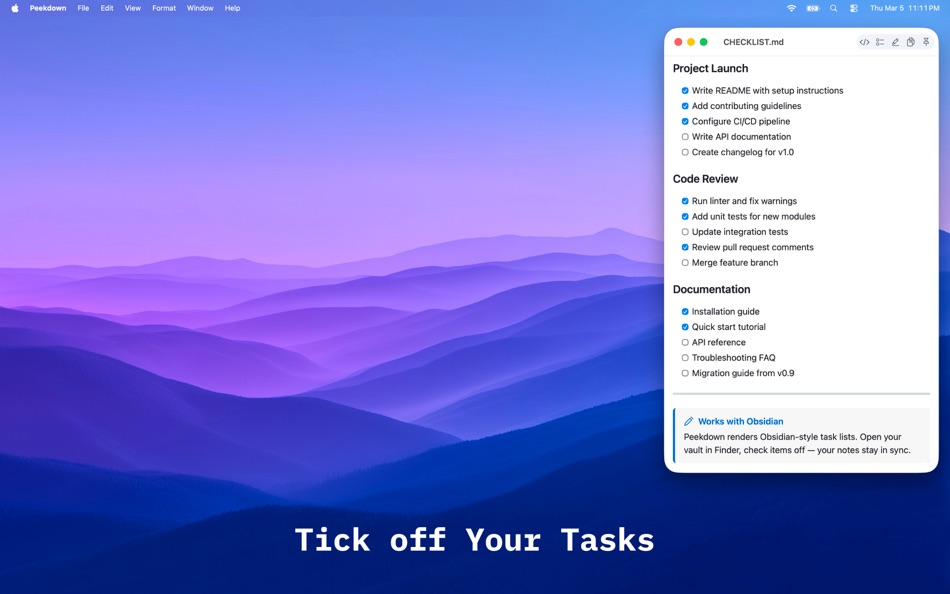Viewport: 950px width, 594px height.
Task: Click the Project Launch heading
Action: 710,68
